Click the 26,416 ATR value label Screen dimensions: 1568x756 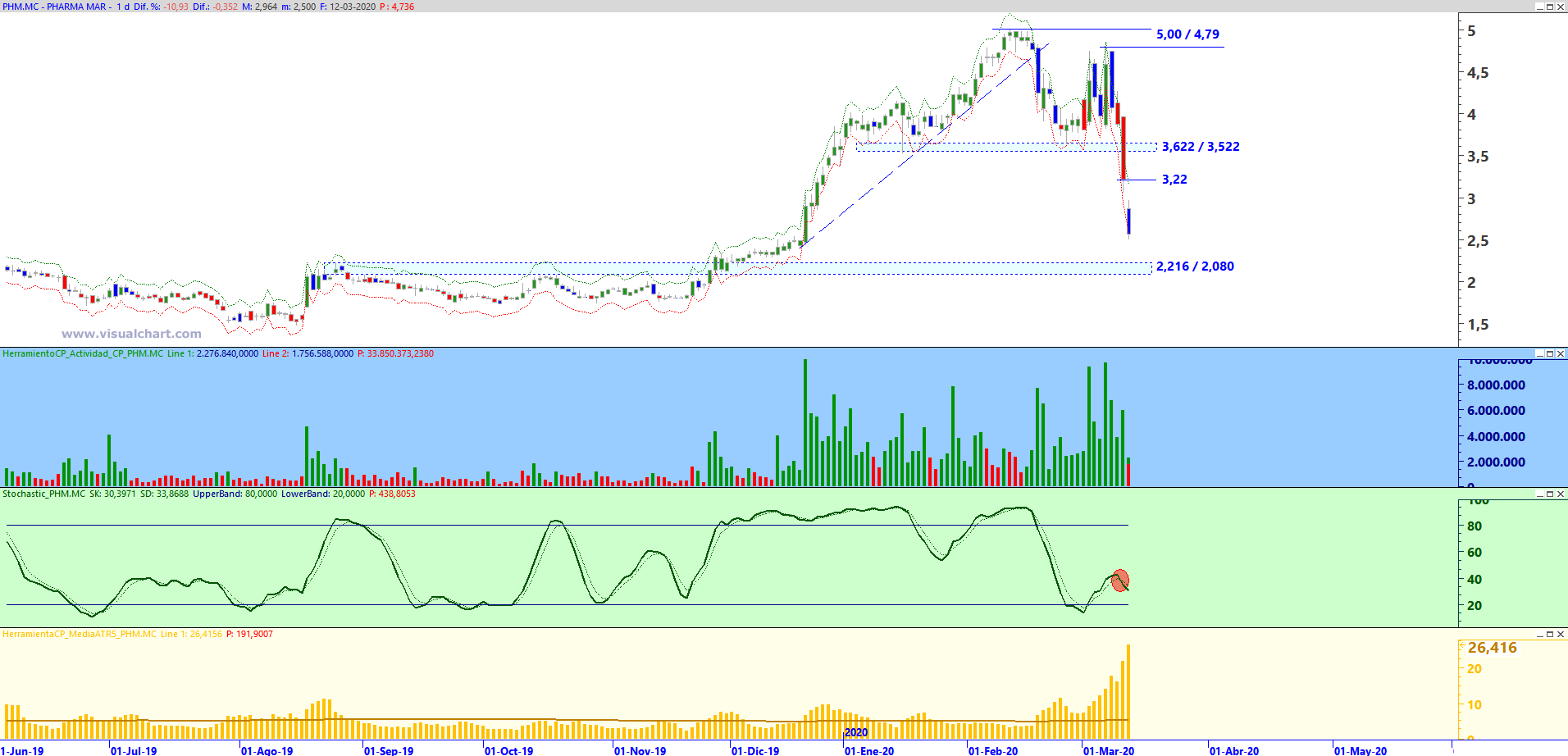(x=1492, y=648)
